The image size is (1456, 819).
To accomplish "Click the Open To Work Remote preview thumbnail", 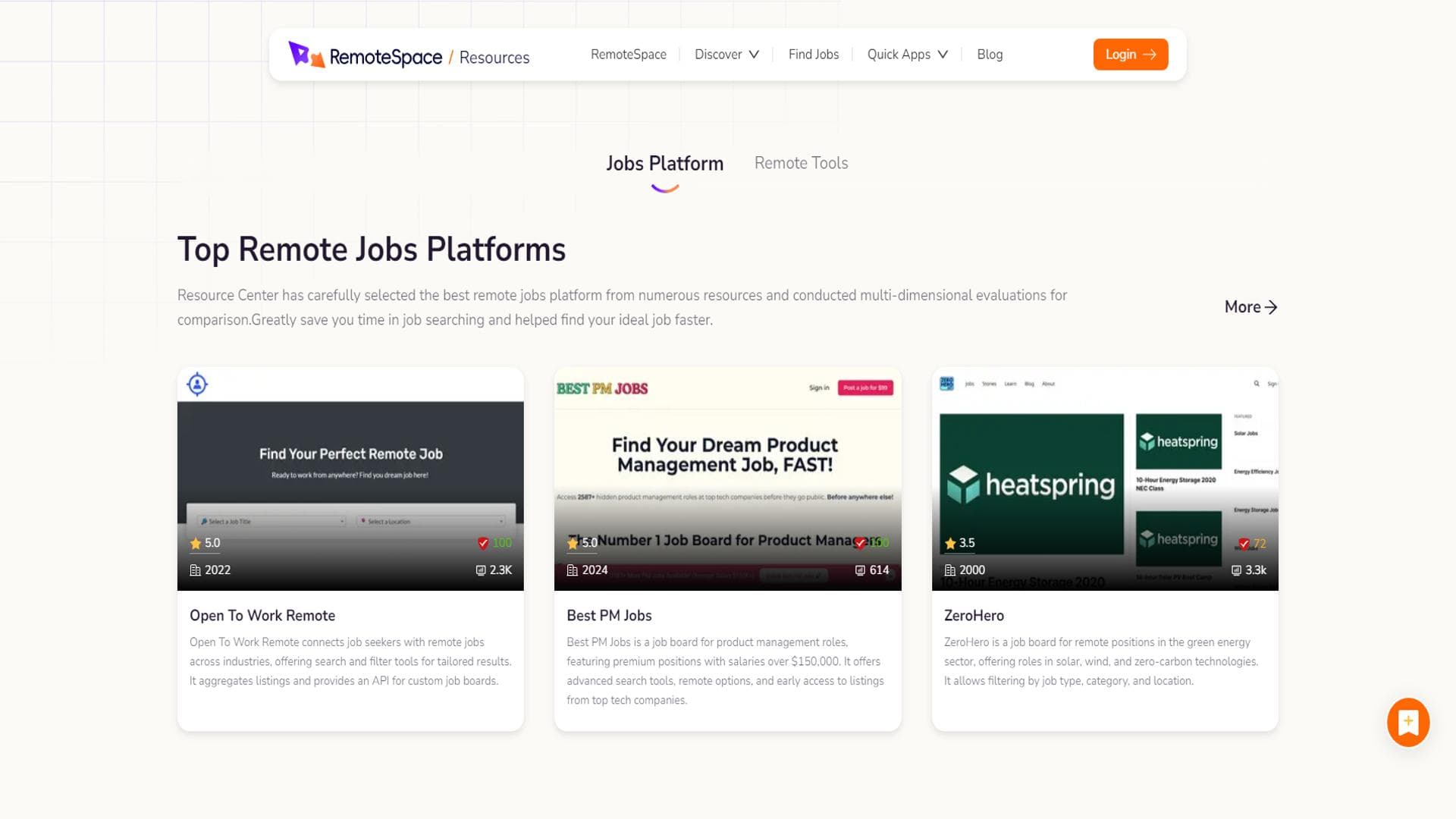I will point(350,479).
